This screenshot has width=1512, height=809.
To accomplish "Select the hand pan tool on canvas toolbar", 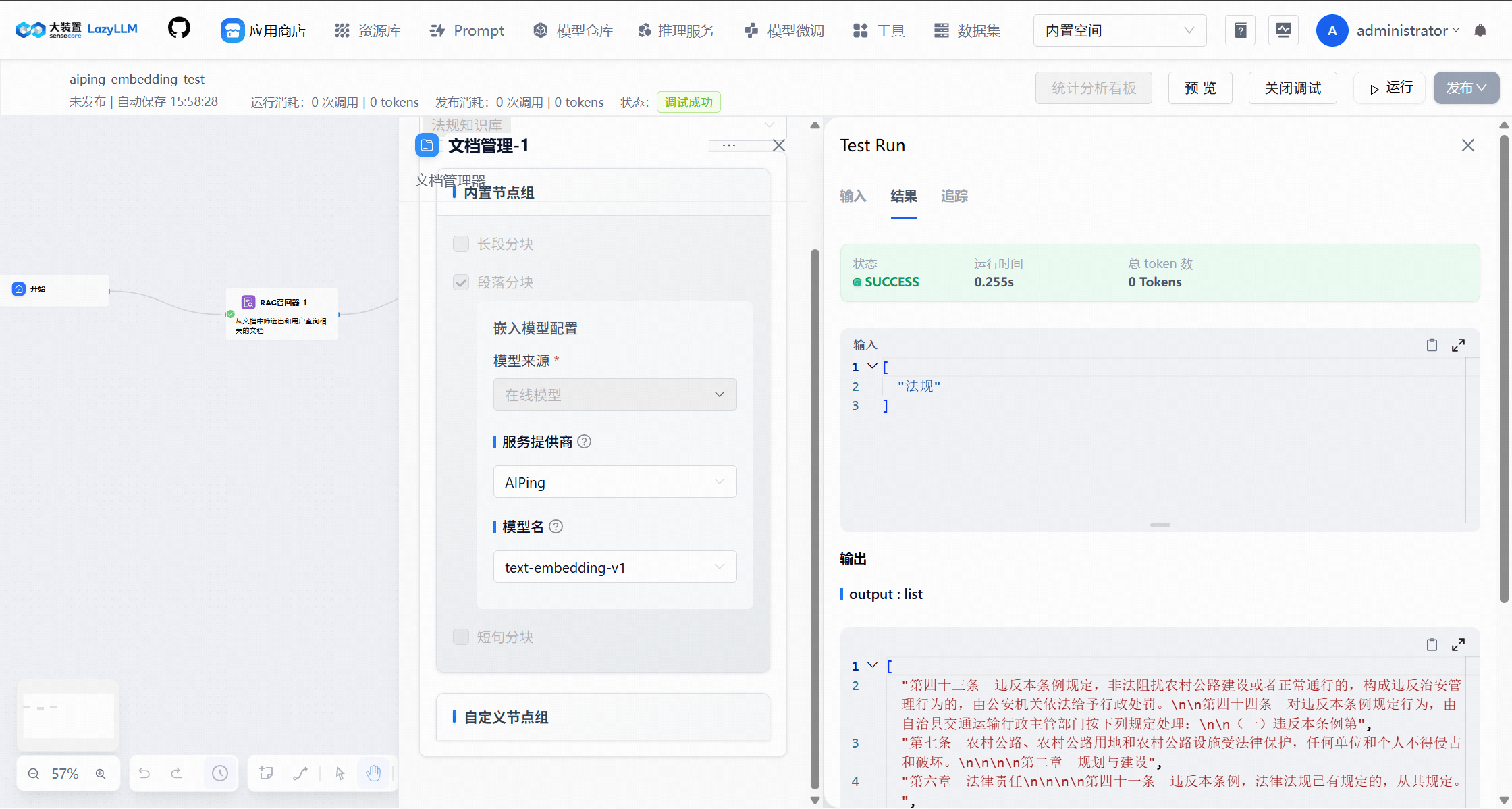I will (375, 773).
